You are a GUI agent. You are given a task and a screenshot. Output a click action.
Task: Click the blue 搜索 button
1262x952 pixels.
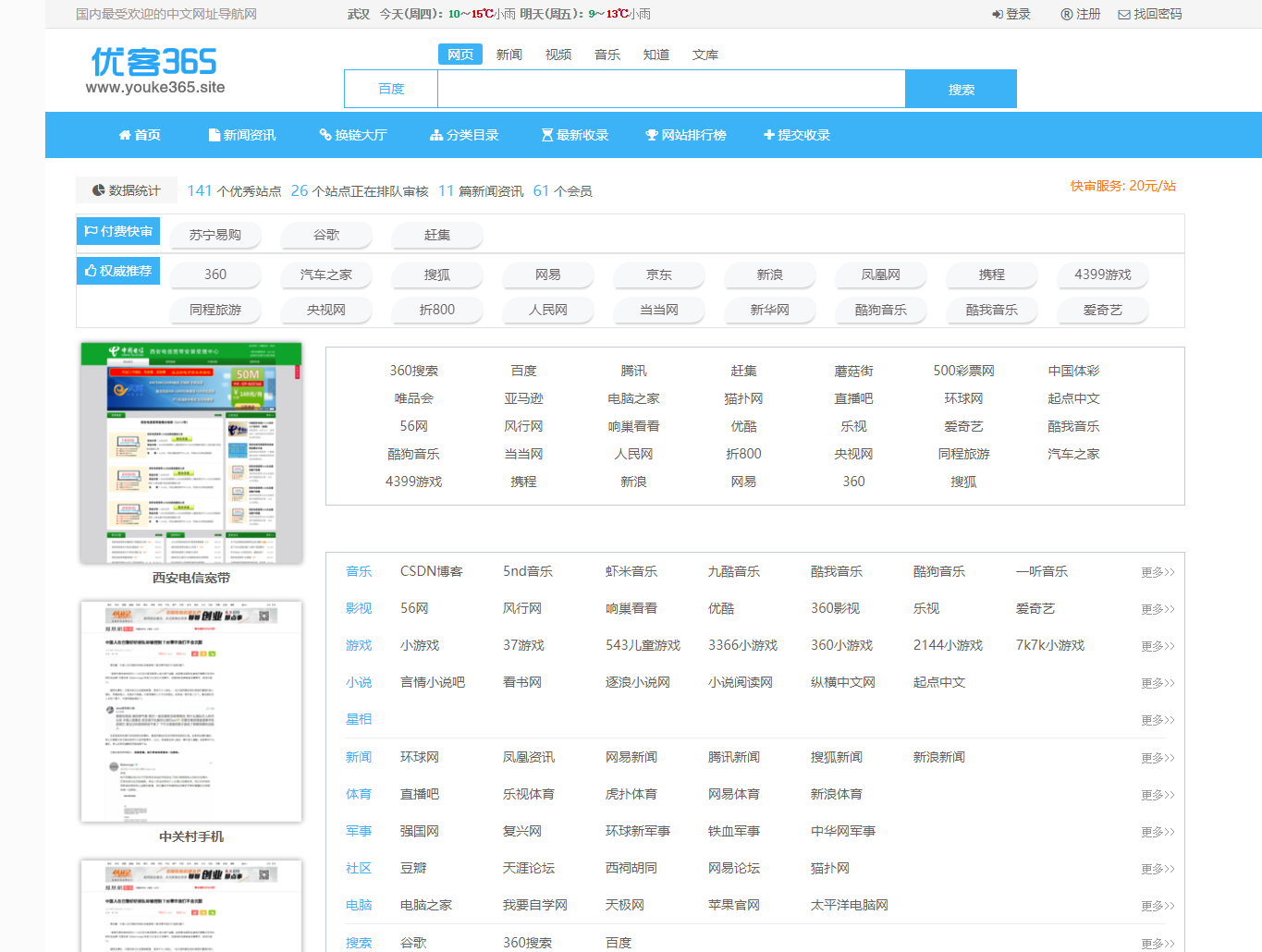(962, 89)
